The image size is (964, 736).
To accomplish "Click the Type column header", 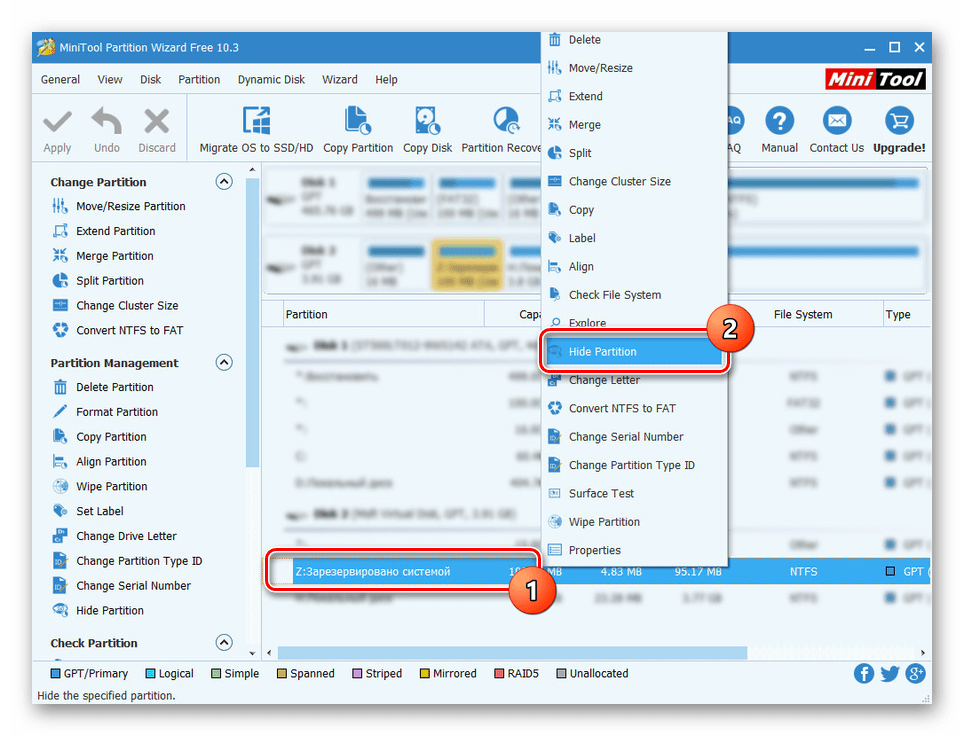I will coord(906,314).
